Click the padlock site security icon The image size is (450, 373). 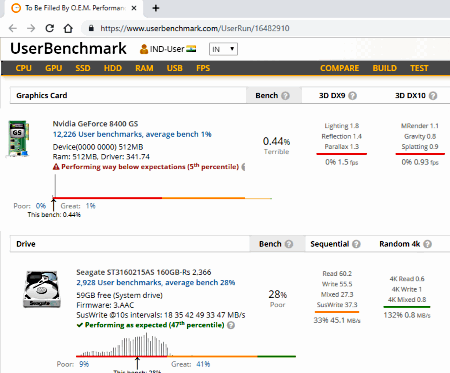pos(91,28)
